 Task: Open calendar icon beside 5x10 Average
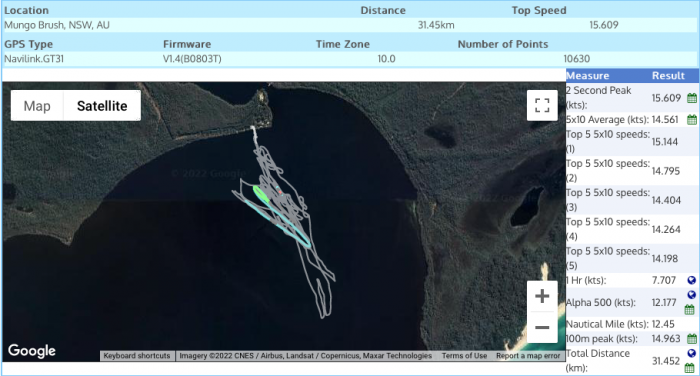[x=692, y=119]
